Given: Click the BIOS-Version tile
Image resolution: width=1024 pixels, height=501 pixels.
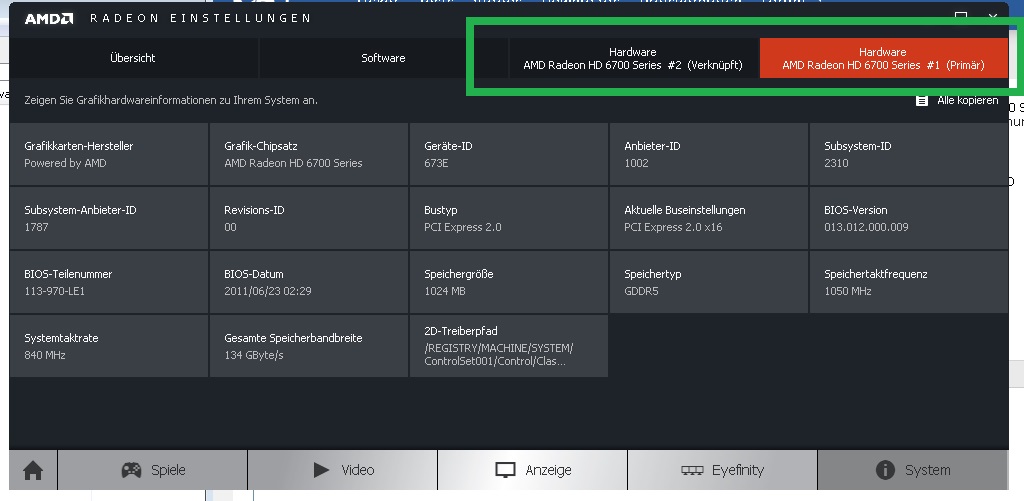Looking at the screenshot, I should 908,218.
